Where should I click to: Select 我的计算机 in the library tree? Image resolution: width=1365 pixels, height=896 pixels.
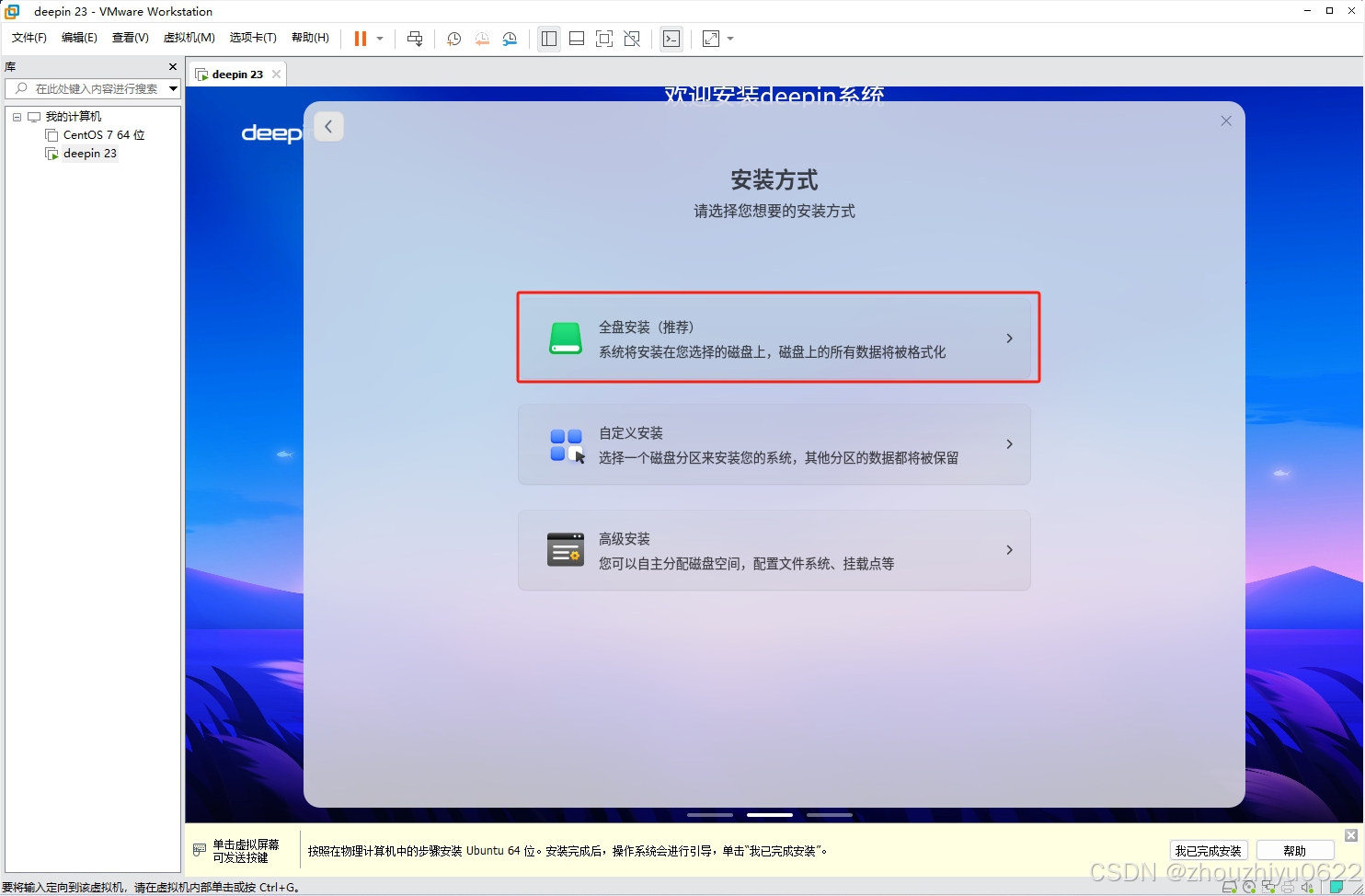click(74, 117)
